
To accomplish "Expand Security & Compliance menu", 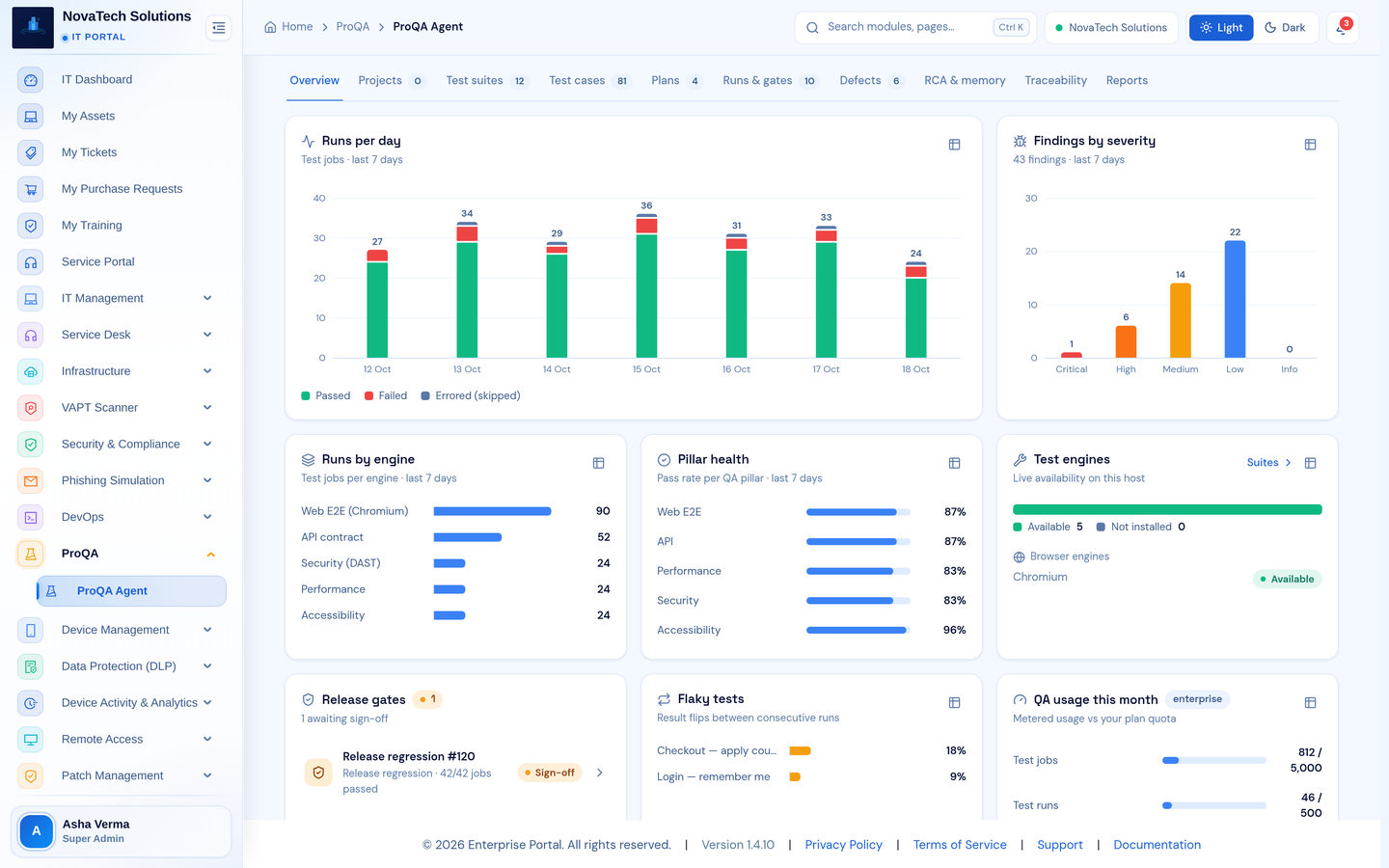I will point(207,445).
